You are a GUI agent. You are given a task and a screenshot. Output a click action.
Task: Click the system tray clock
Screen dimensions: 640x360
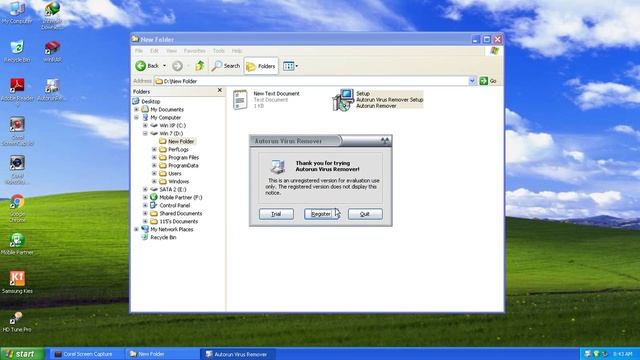click(623, 354)
